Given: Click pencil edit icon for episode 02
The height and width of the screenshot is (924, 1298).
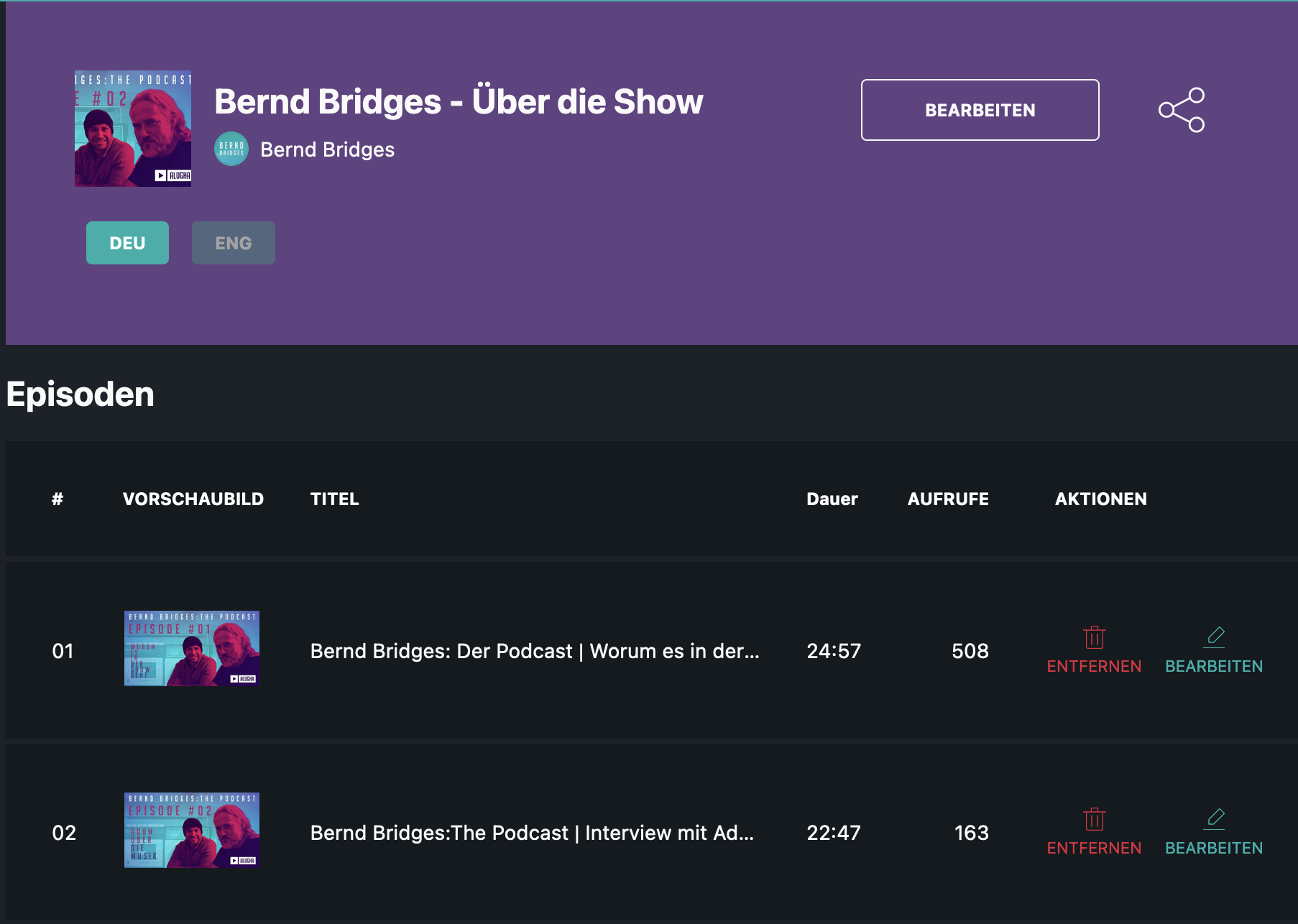Looking at the screenshot, I should point(1215,818).
